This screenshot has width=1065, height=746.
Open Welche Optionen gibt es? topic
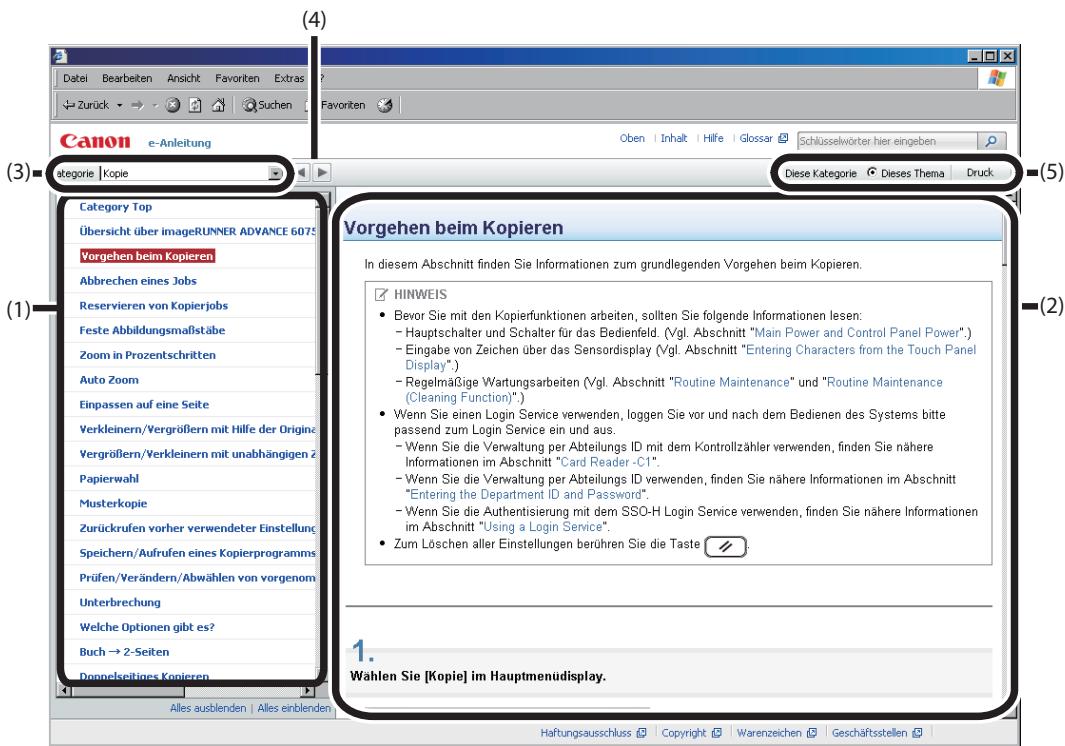(x=147, y=627)
